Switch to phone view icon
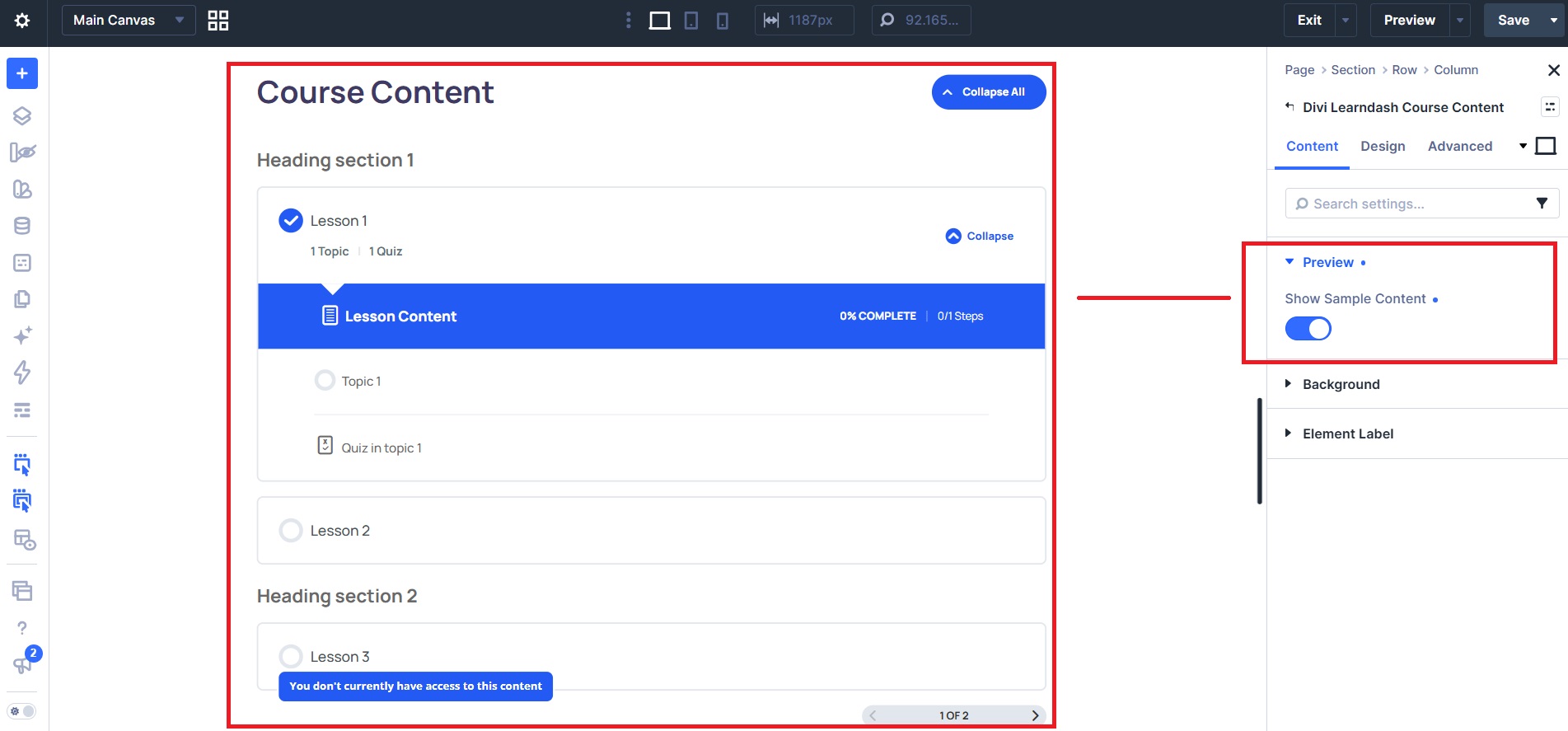1568x731 pixels. tap(723, 21)
